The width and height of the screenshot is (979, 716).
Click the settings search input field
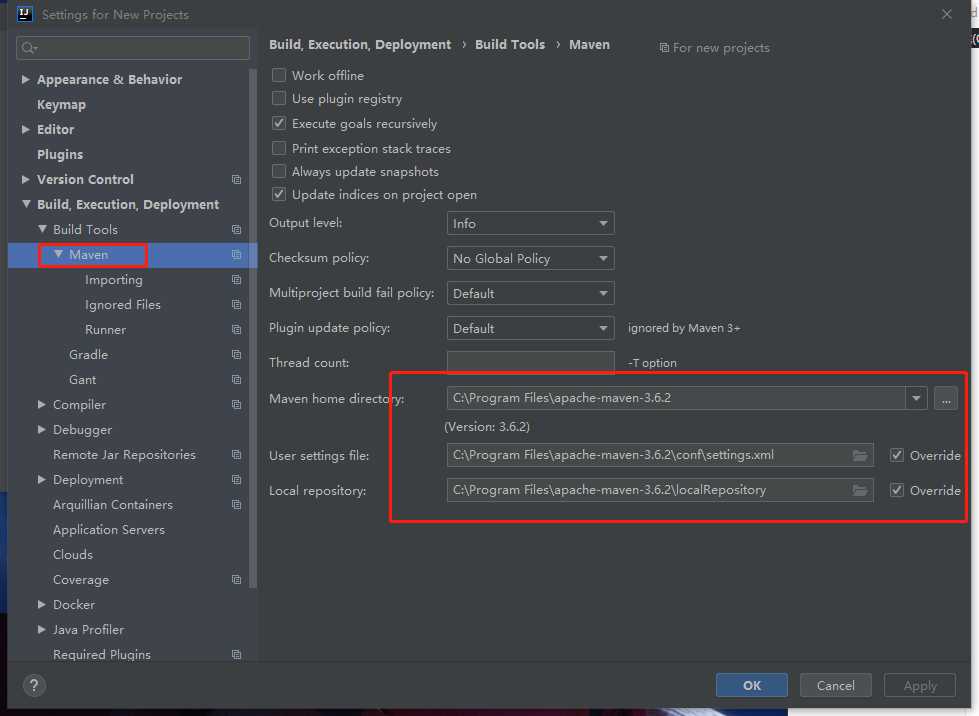click(x=133, y=48)
